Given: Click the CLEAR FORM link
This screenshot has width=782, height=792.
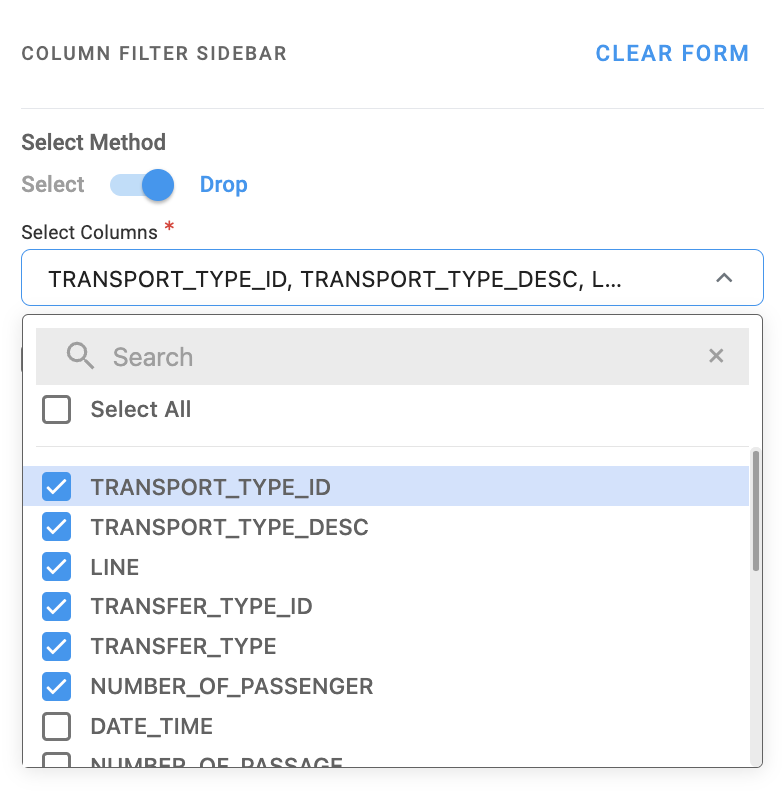Looking at the screenshot, I should pos(672,54).
